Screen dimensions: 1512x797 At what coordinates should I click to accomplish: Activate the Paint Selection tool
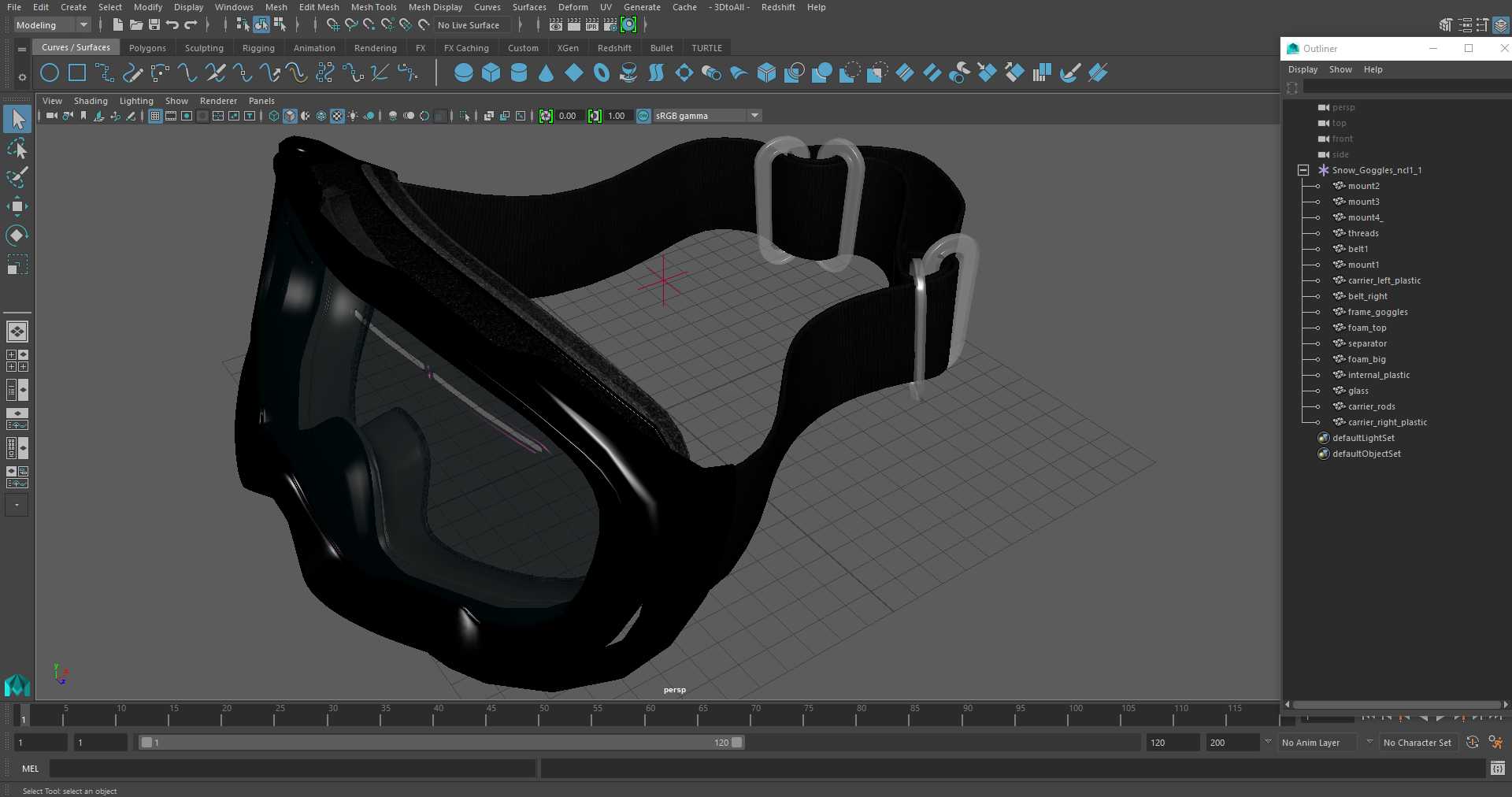tap(17, 177)
